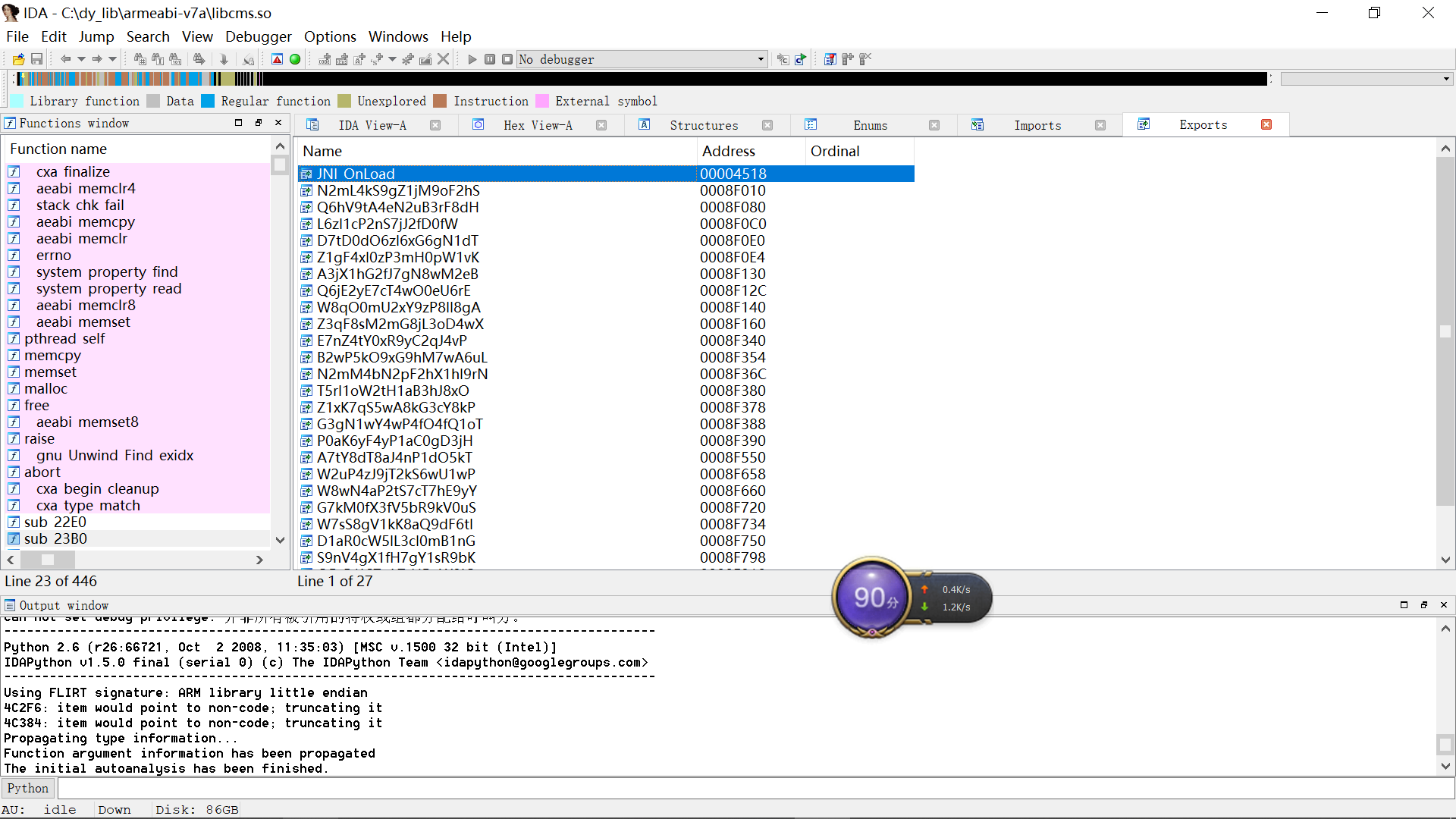
Task: Toggle Regular function legend item
Action: point(207,100)
